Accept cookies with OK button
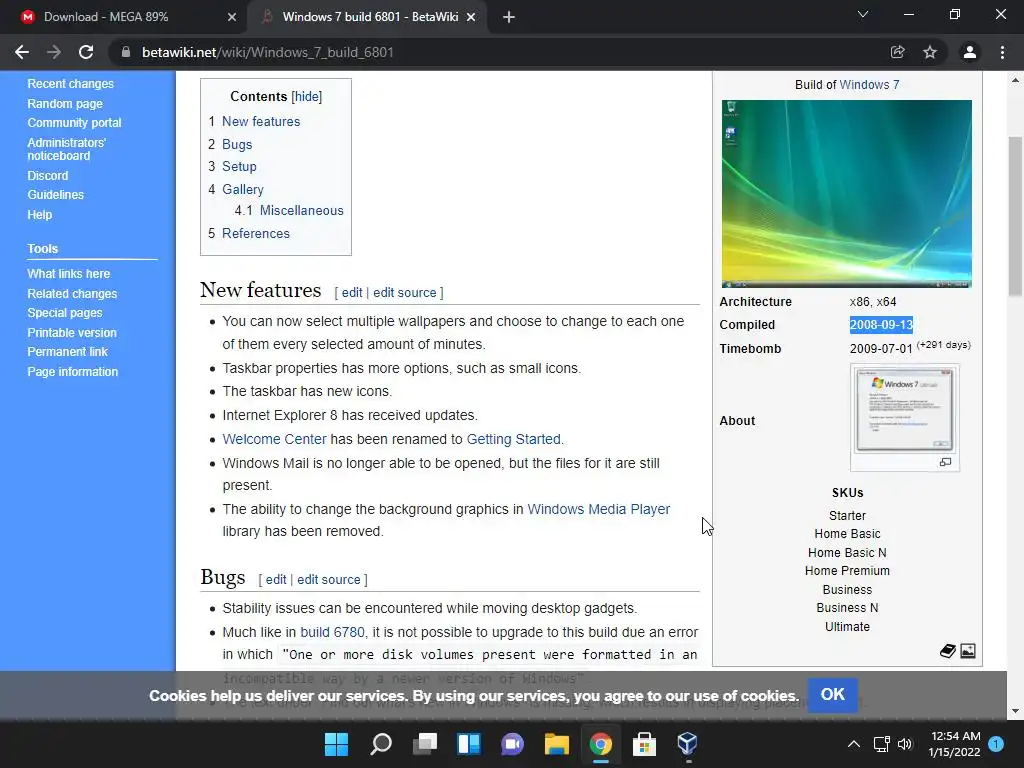The height and width of the screenshot is (768, 1024). (x=832, y=694)
